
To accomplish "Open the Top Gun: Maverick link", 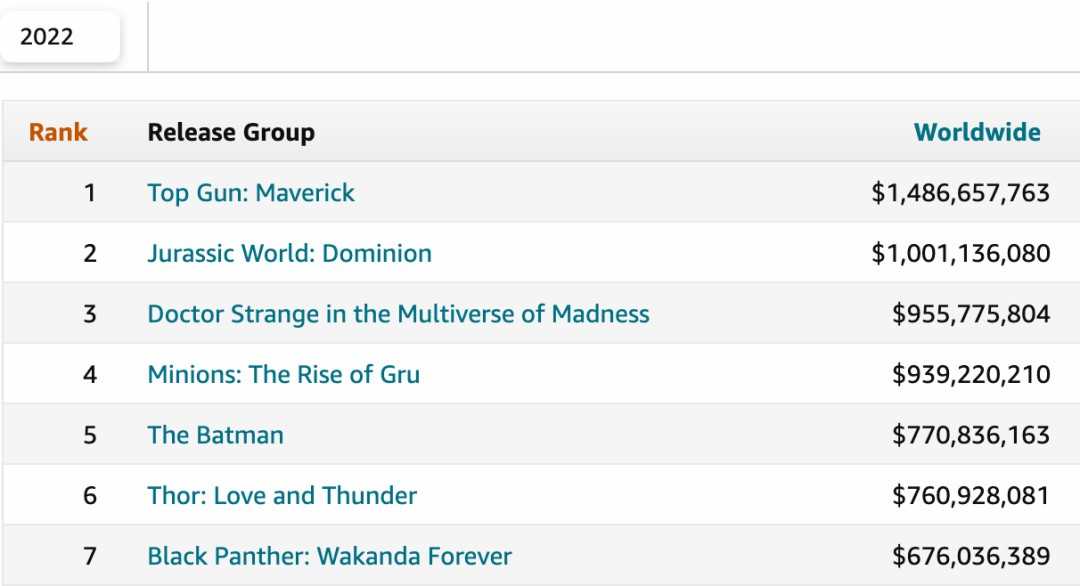I will tap(251, 193).
